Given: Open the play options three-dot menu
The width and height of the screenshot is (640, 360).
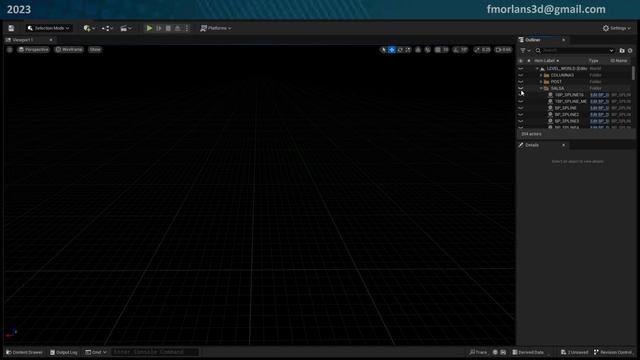Looking at the screenshot, I should [x=187, y=28].
